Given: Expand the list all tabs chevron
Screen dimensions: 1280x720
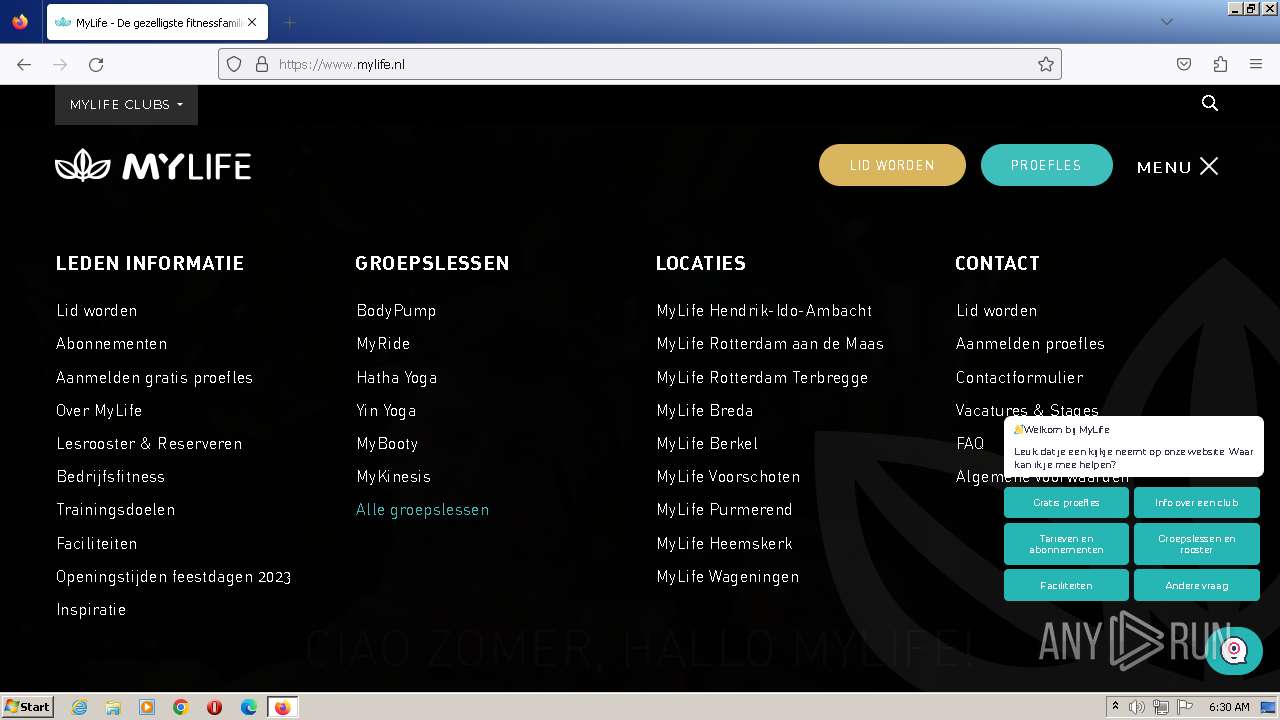Looking at the screenshot, I should 1166,22.
